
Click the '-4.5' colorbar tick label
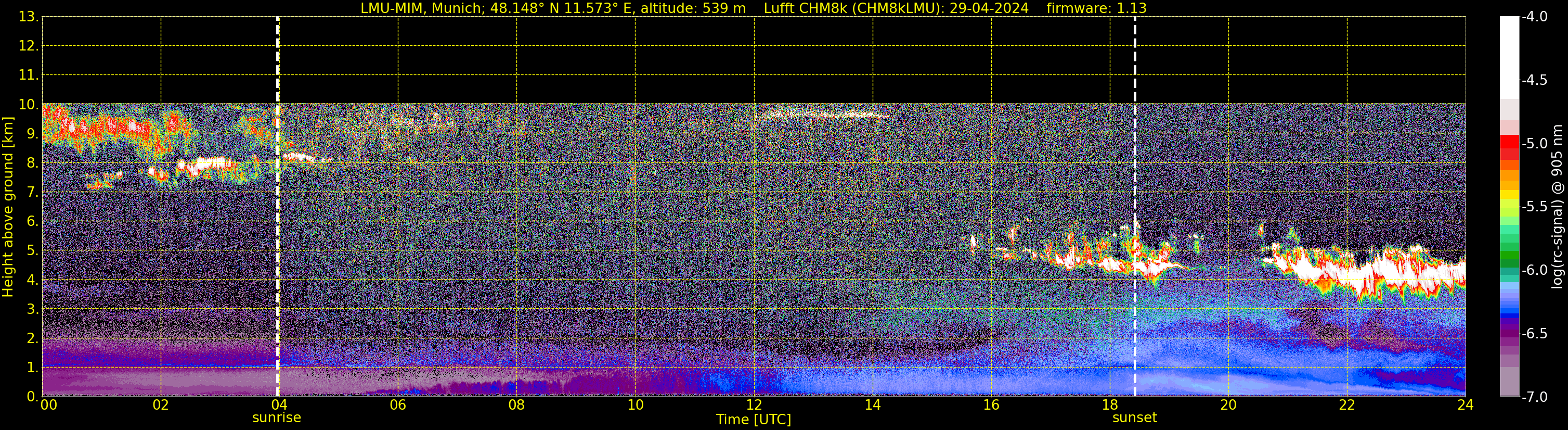click(1534, 80)
